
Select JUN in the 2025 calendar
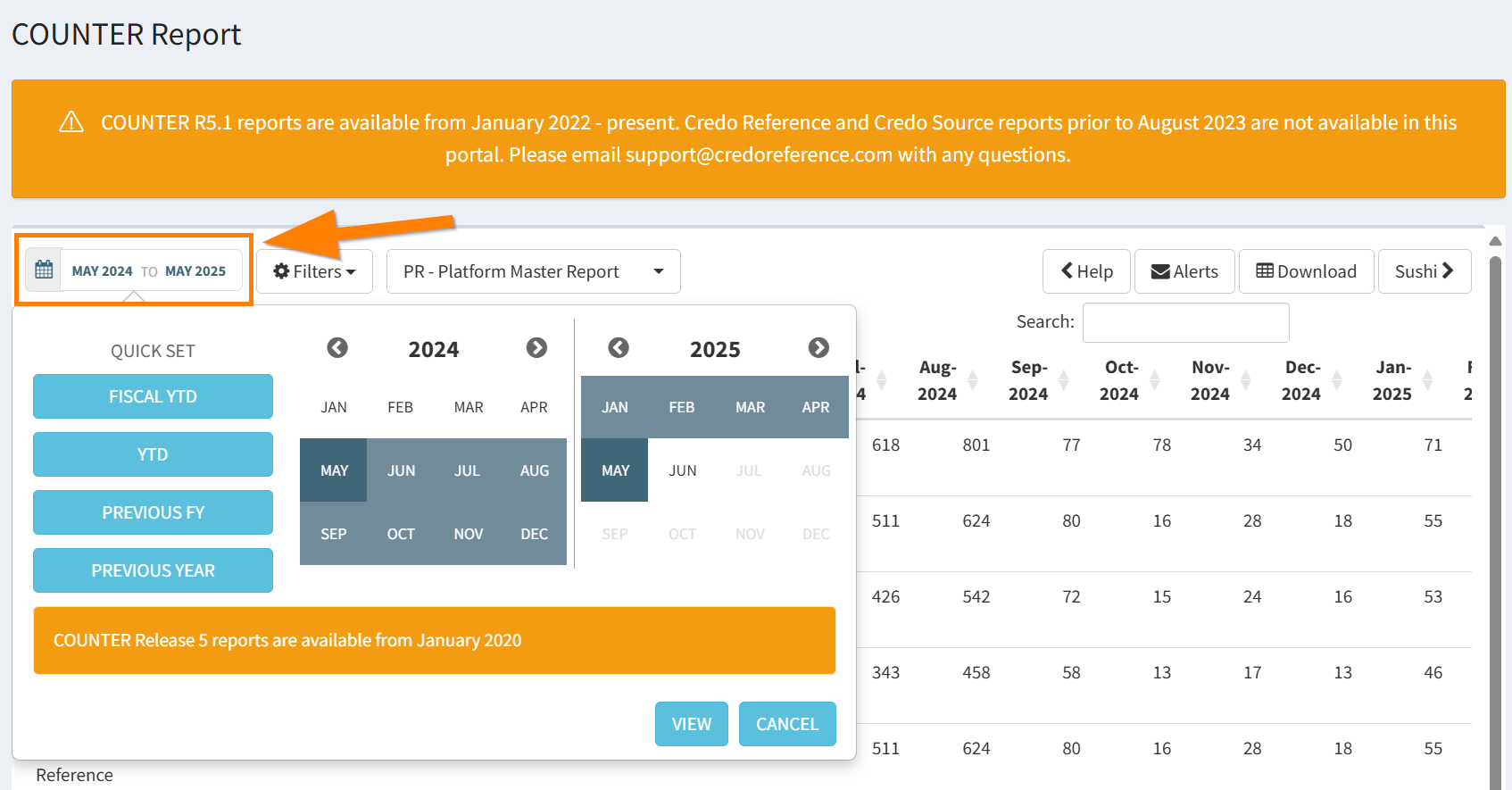pyautogui.click(x=682, y=470)
